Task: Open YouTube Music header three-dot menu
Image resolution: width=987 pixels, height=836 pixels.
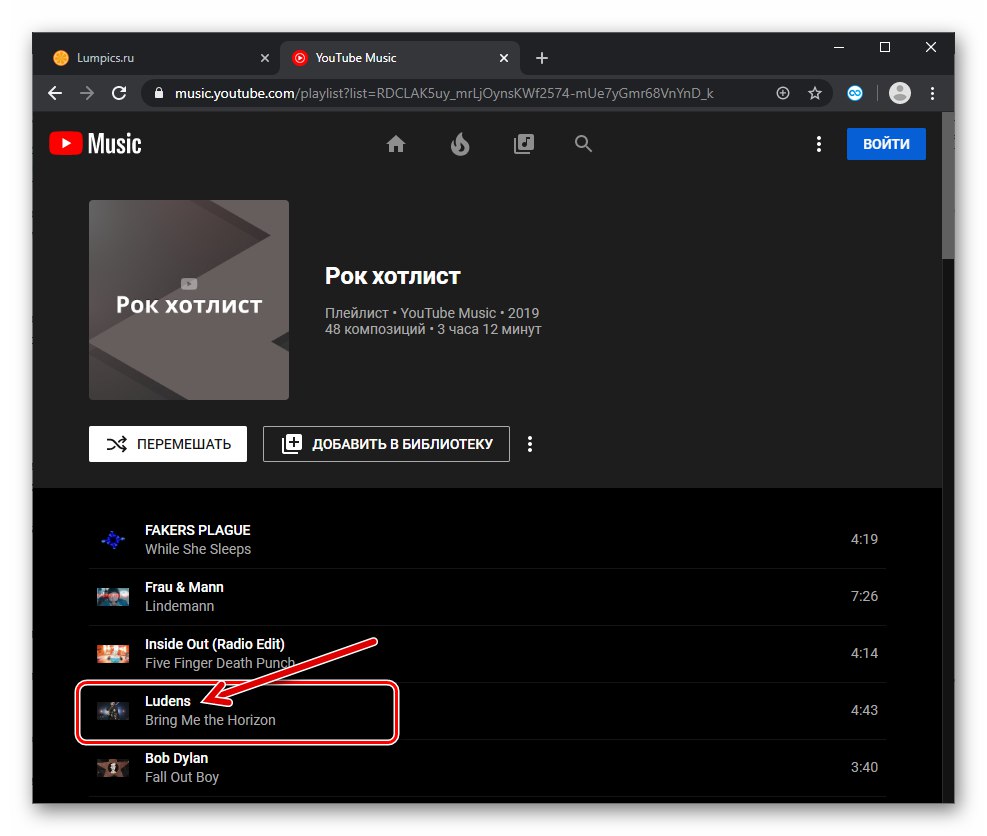Action: tap(818, 144)
